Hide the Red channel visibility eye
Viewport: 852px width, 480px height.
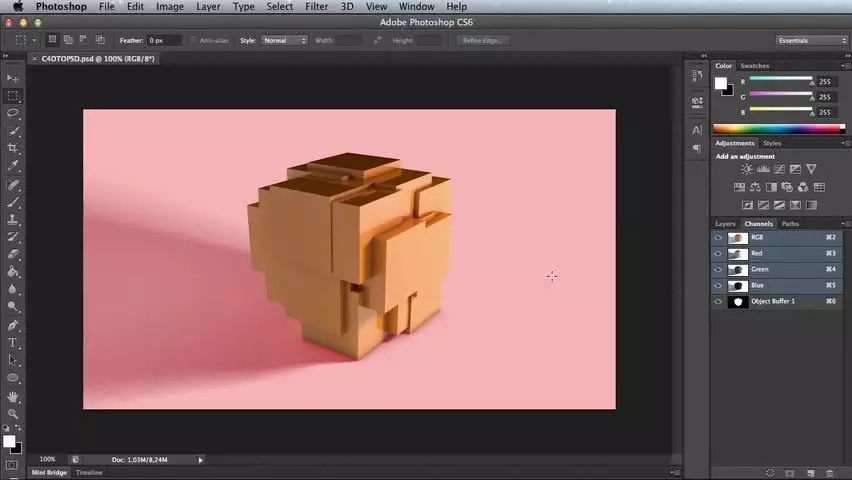tap(718, 253)
